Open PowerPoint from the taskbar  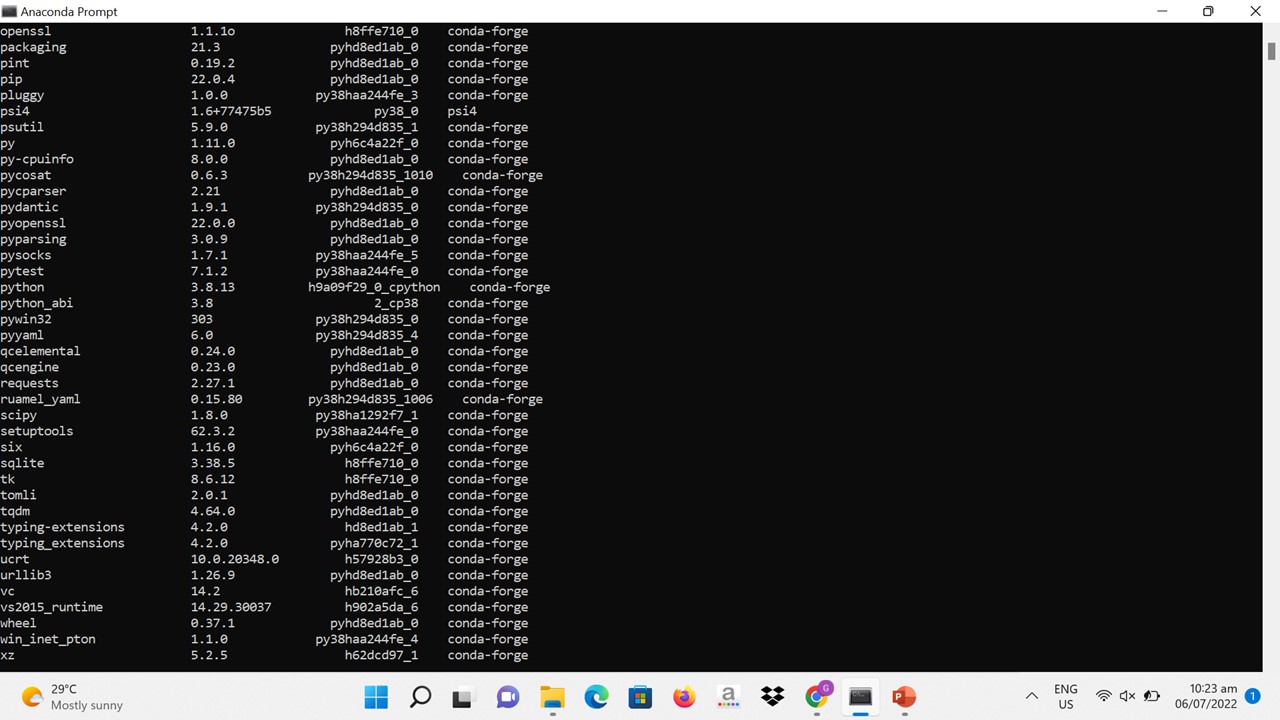coord(903,697)
